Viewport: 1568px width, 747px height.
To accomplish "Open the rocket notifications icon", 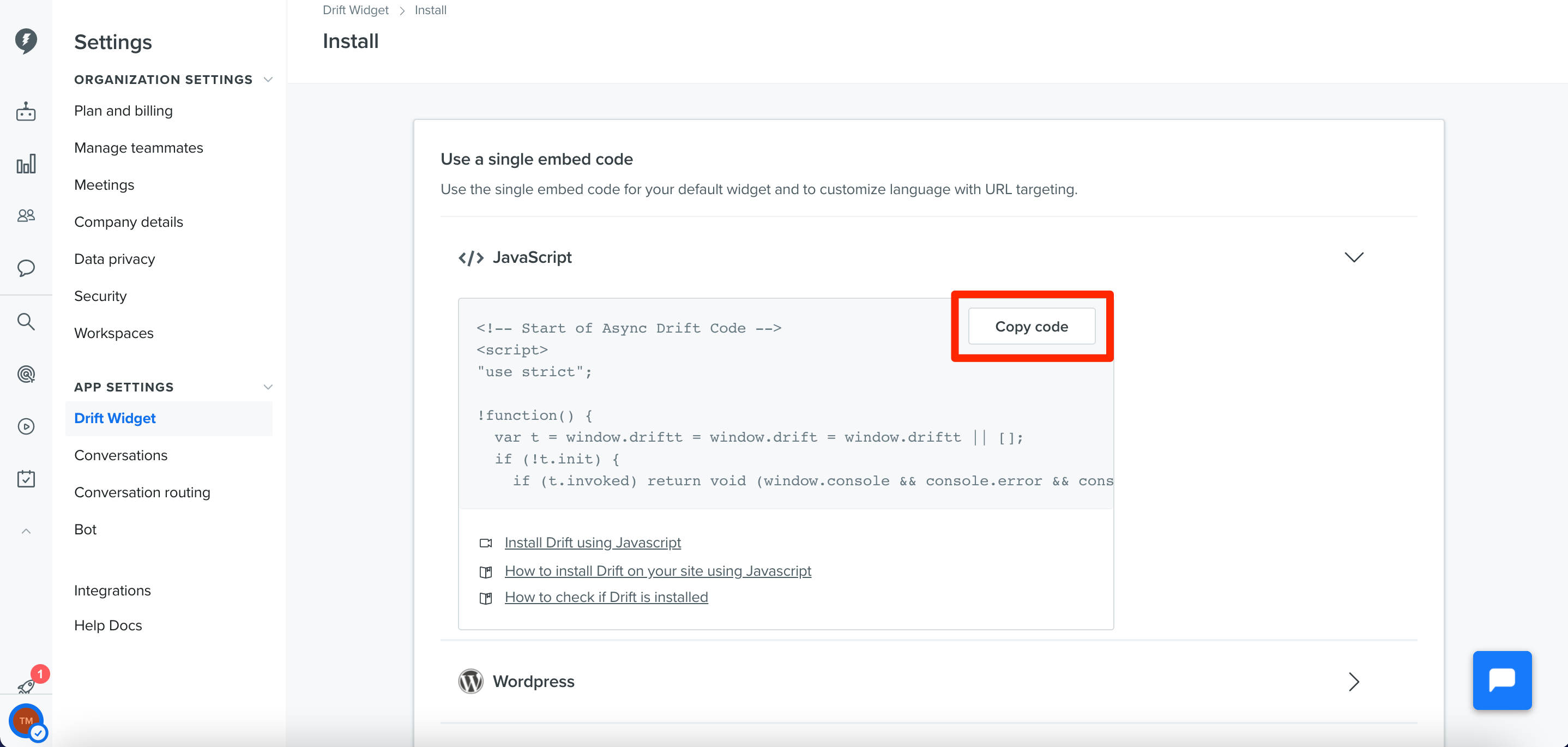I will 27,686.
